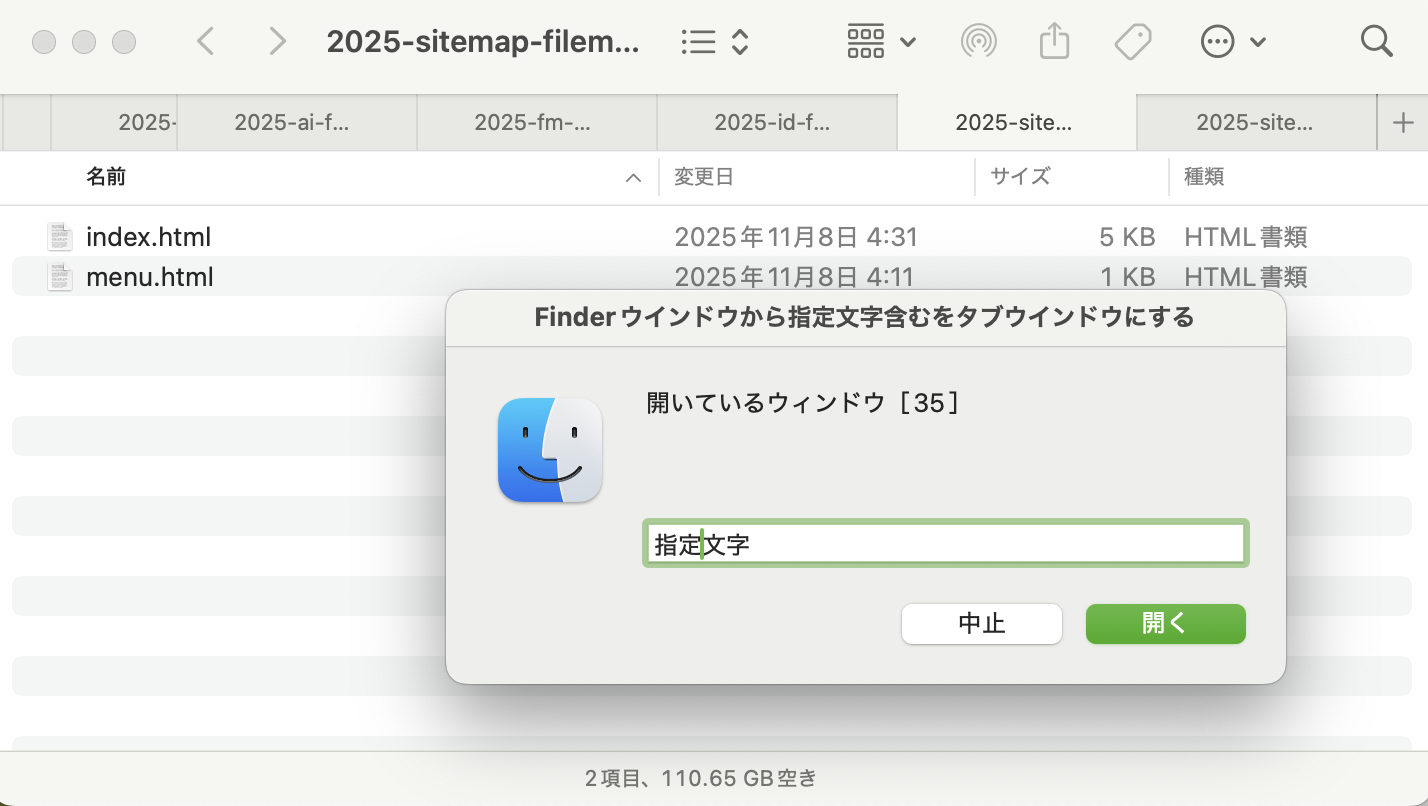Click the 指定文字 text input field
This screenshot has height=806, width=1428.
pyautogui.click(x=945, y=544)
